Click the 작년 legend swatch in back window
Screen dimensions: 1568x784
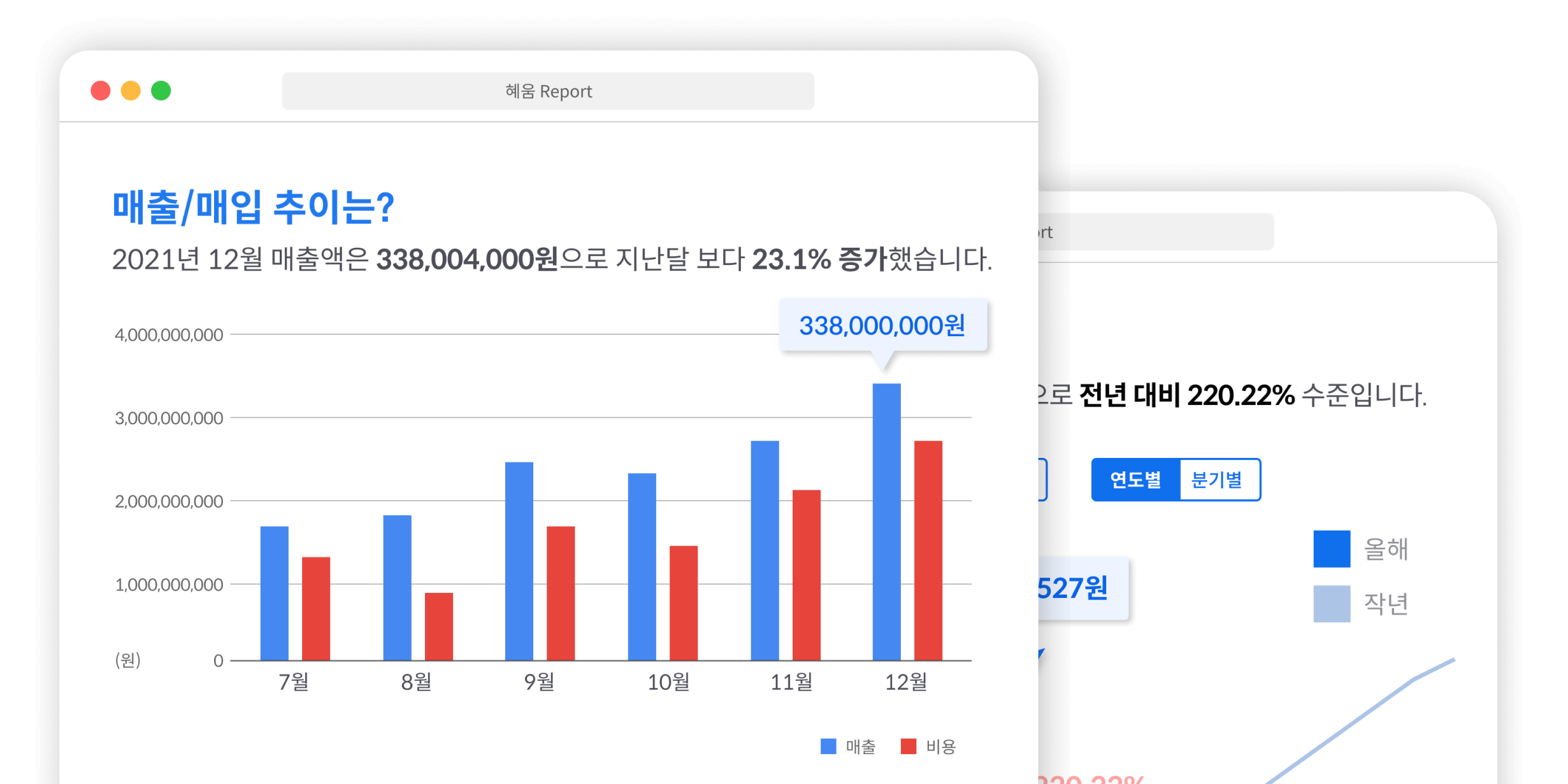[x=1332, y=604]
